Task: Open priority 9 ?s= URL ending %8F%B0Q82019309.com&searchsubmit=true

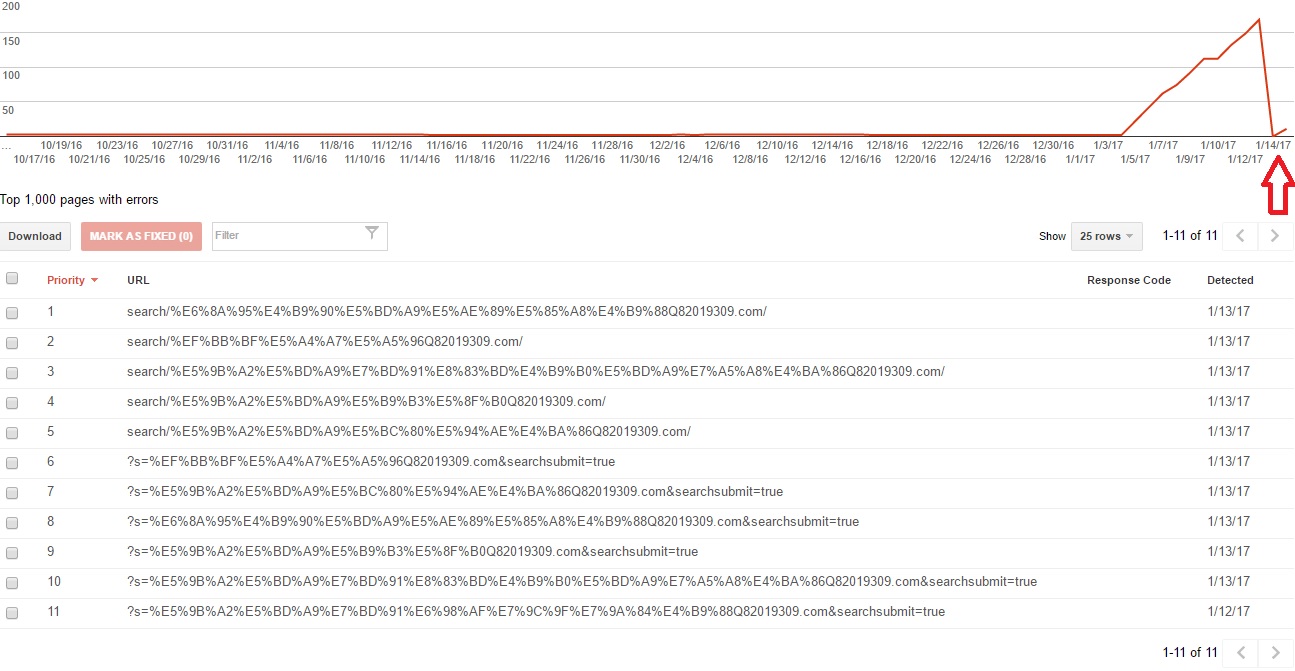Action: (413, 552)
